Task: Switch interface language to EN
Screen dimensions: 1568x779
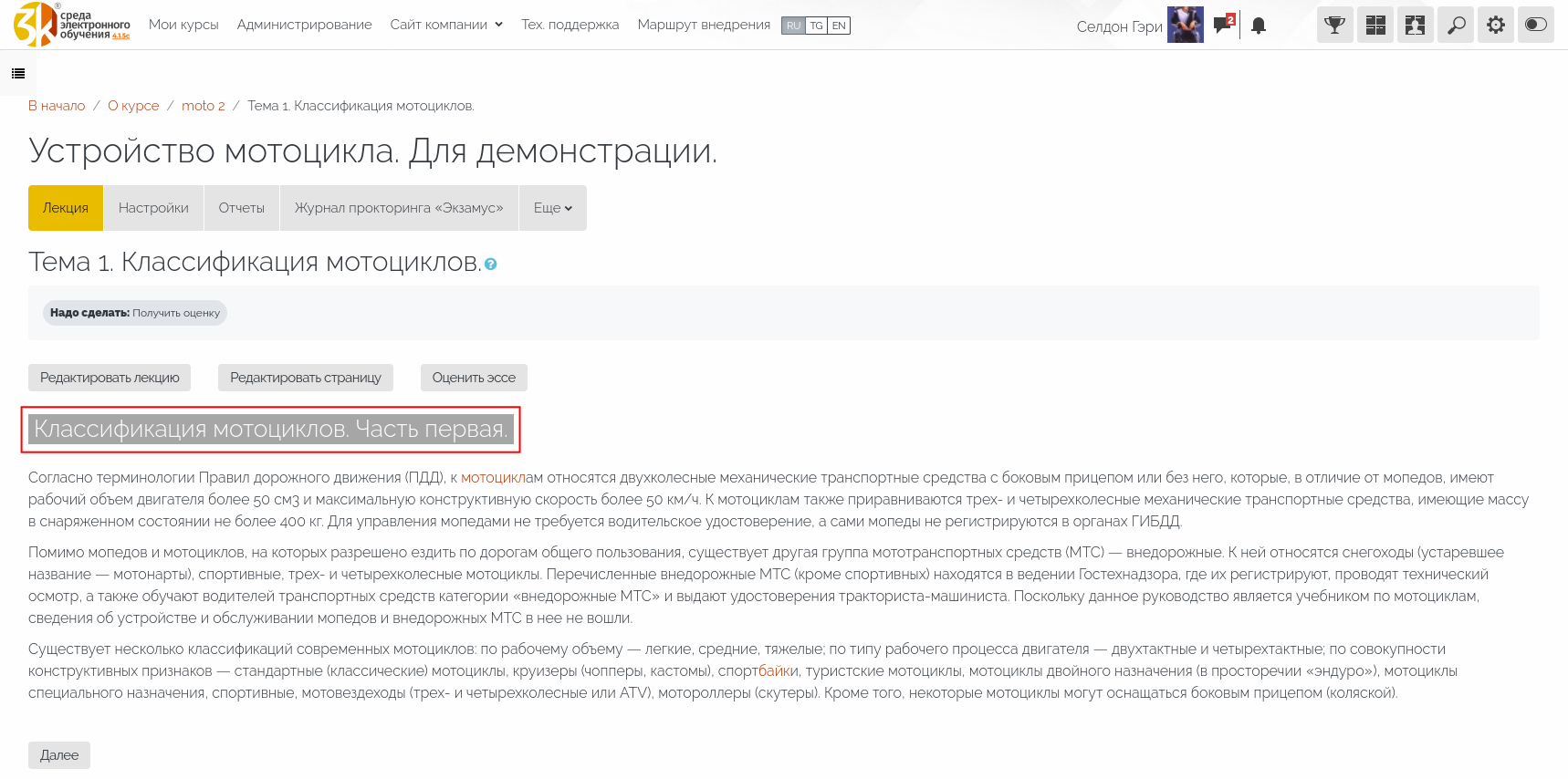Action: tap(839, 26)
